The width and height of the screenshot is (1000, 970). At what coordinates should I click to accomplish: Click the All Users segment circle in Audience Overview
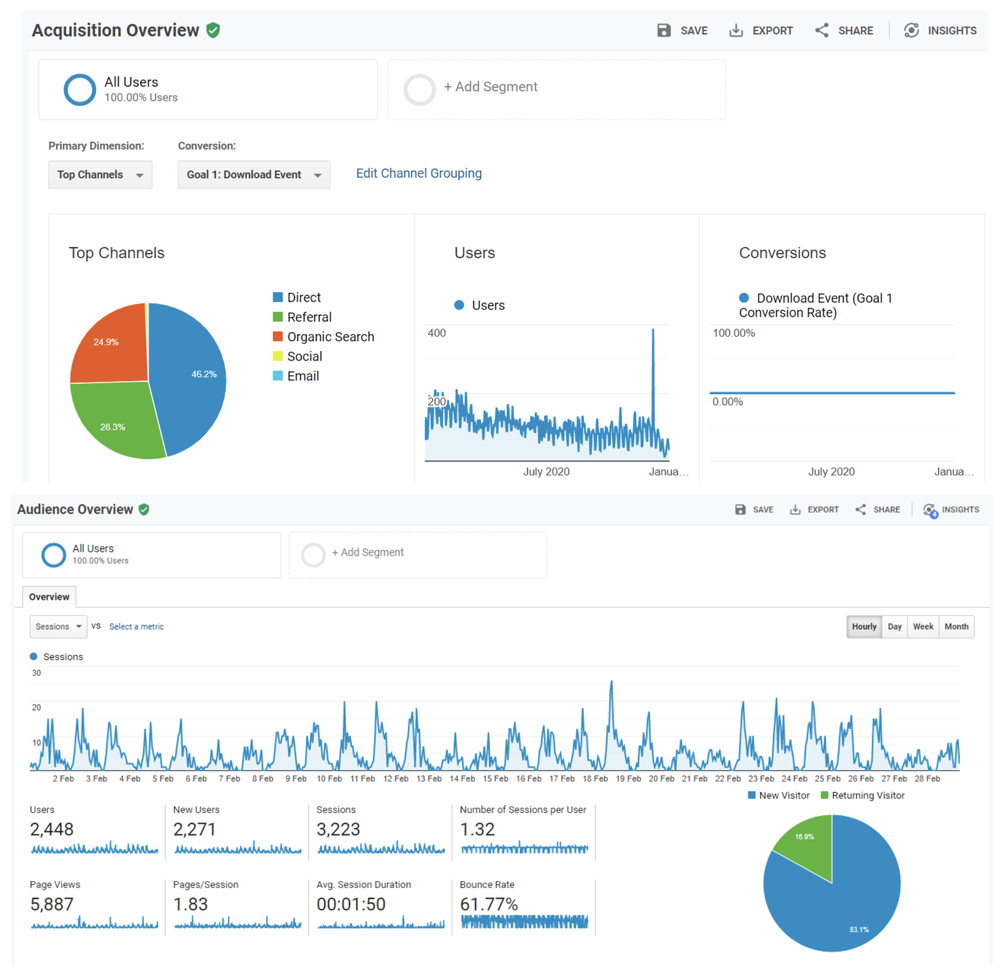54,555
